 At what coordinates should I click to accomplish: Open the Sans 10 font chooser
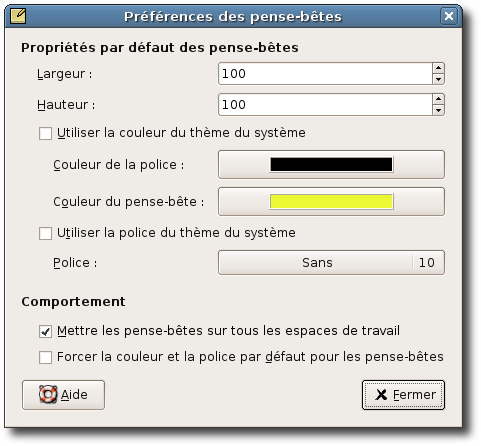[331, 263]
